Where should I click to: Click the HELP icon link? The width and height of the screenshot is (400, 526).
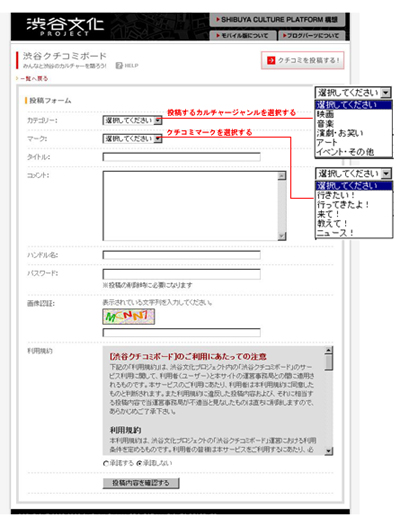pyautogui.click(x=127, y=65)
